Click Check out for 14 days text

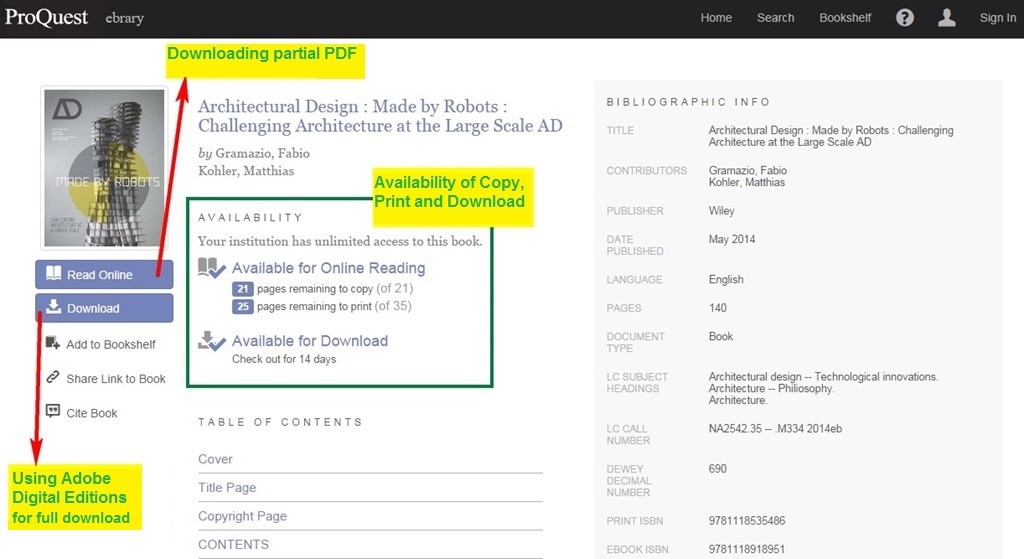[x=284, y=359]
